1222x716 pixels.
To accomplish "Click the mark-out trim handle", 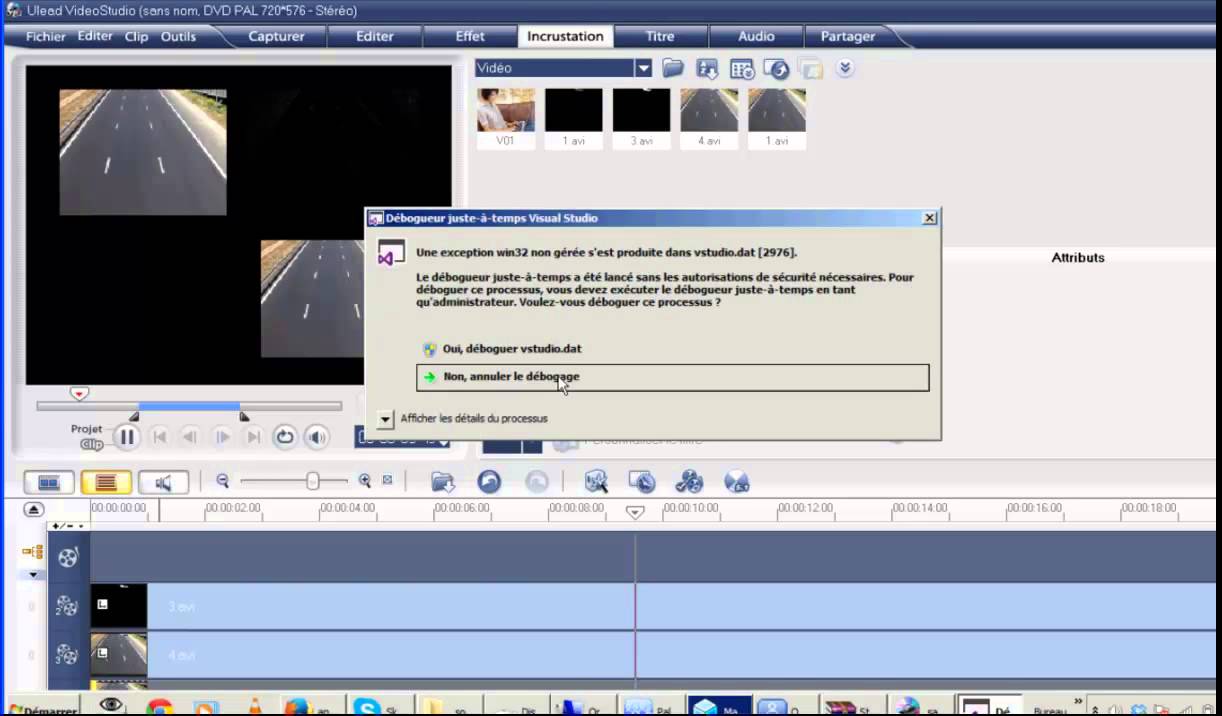I will (244, 417).
